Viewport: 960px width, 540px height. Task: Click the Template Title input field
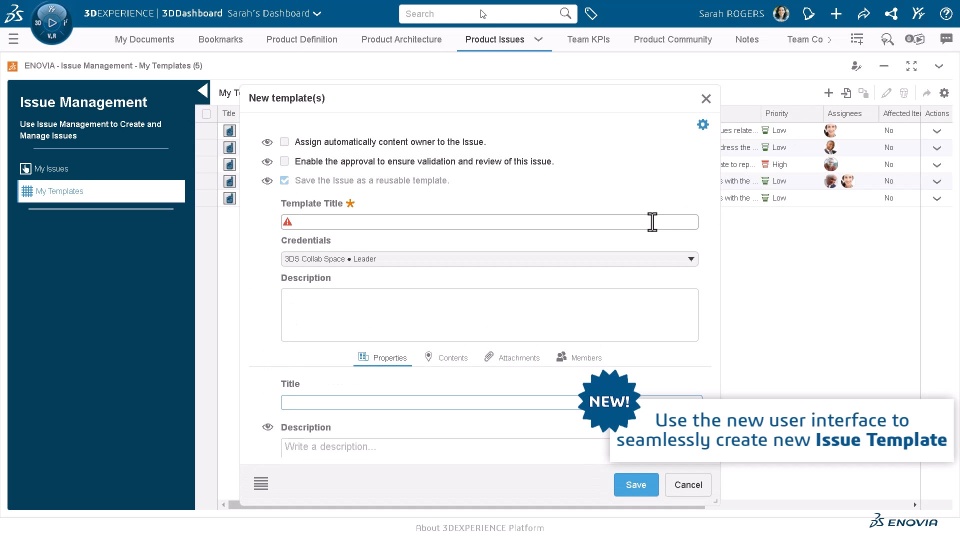point(489,222)
